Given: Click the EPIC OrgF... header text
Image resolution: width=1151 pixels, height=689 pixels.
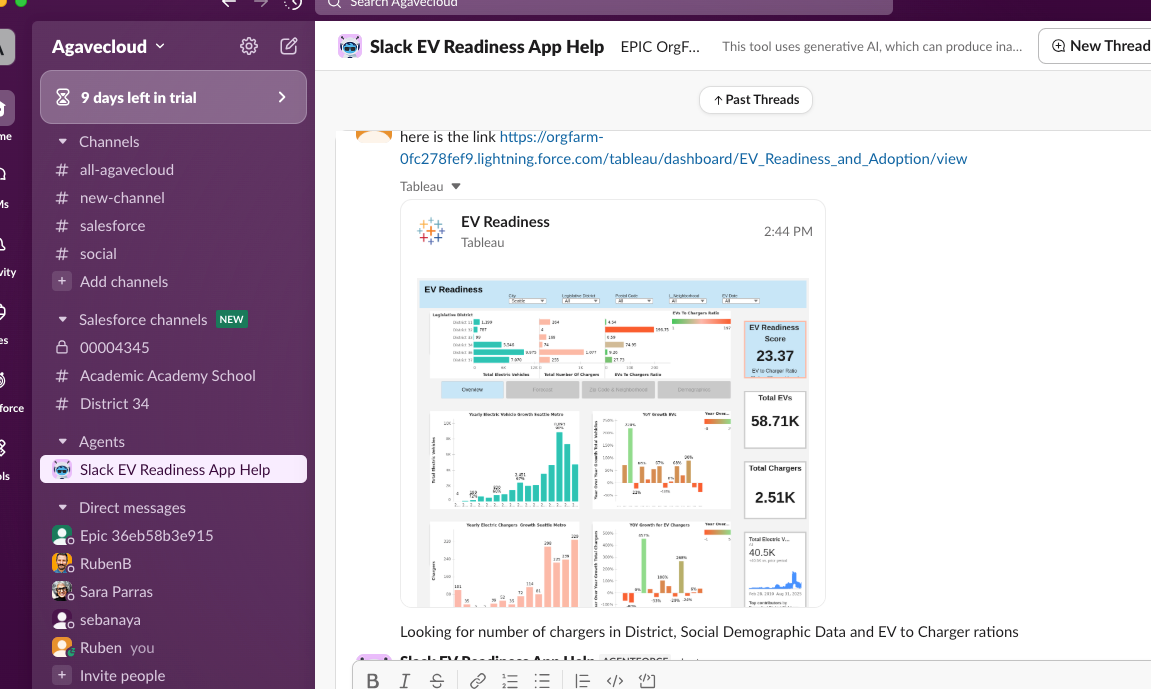Looking at the screenshot, I should coord(660,46).
